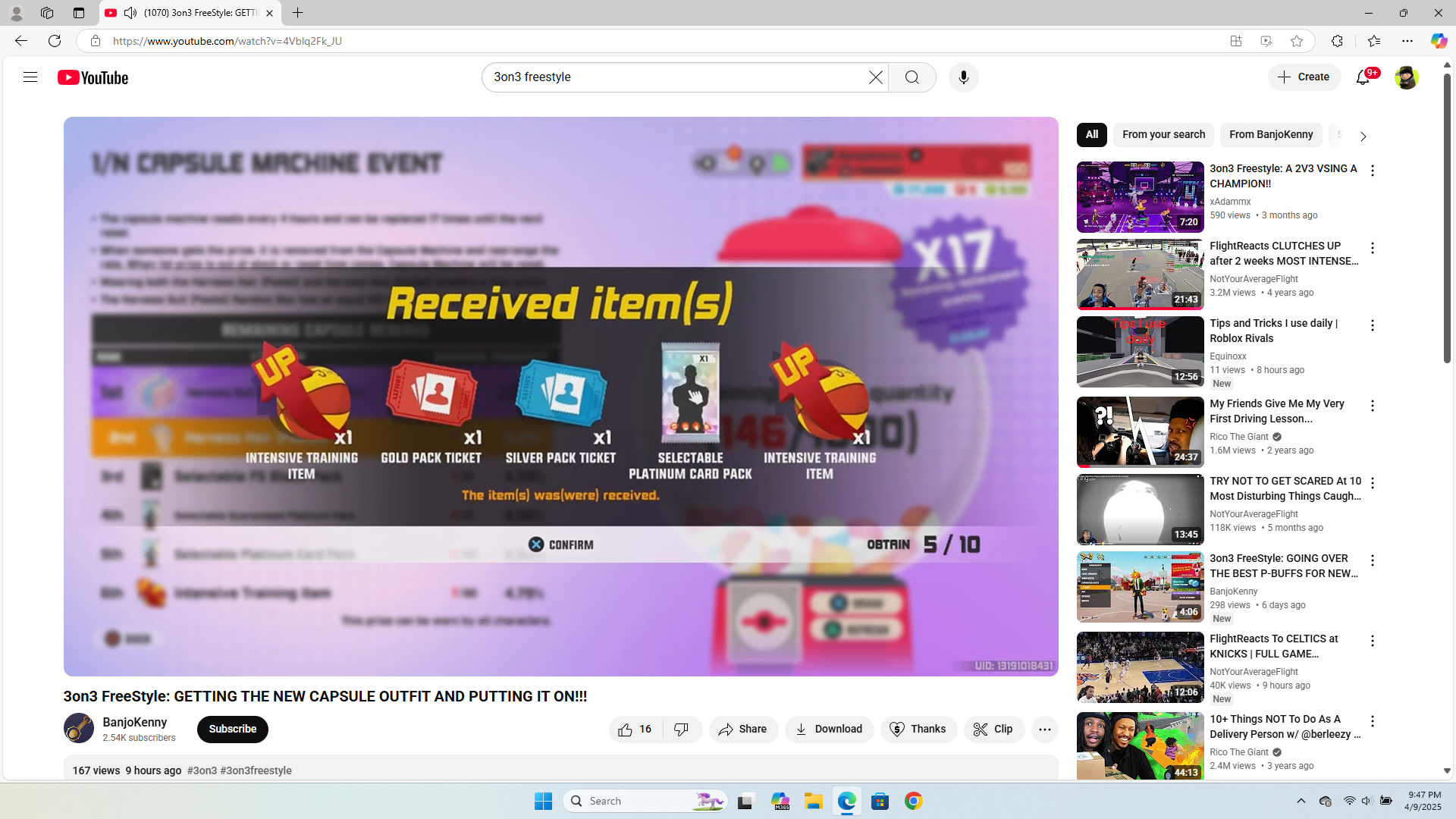The height and width of the screenshot is (819, 1456).
Task: Open the BanjoKenny channel avatar
Action: (x=79, y=729)
